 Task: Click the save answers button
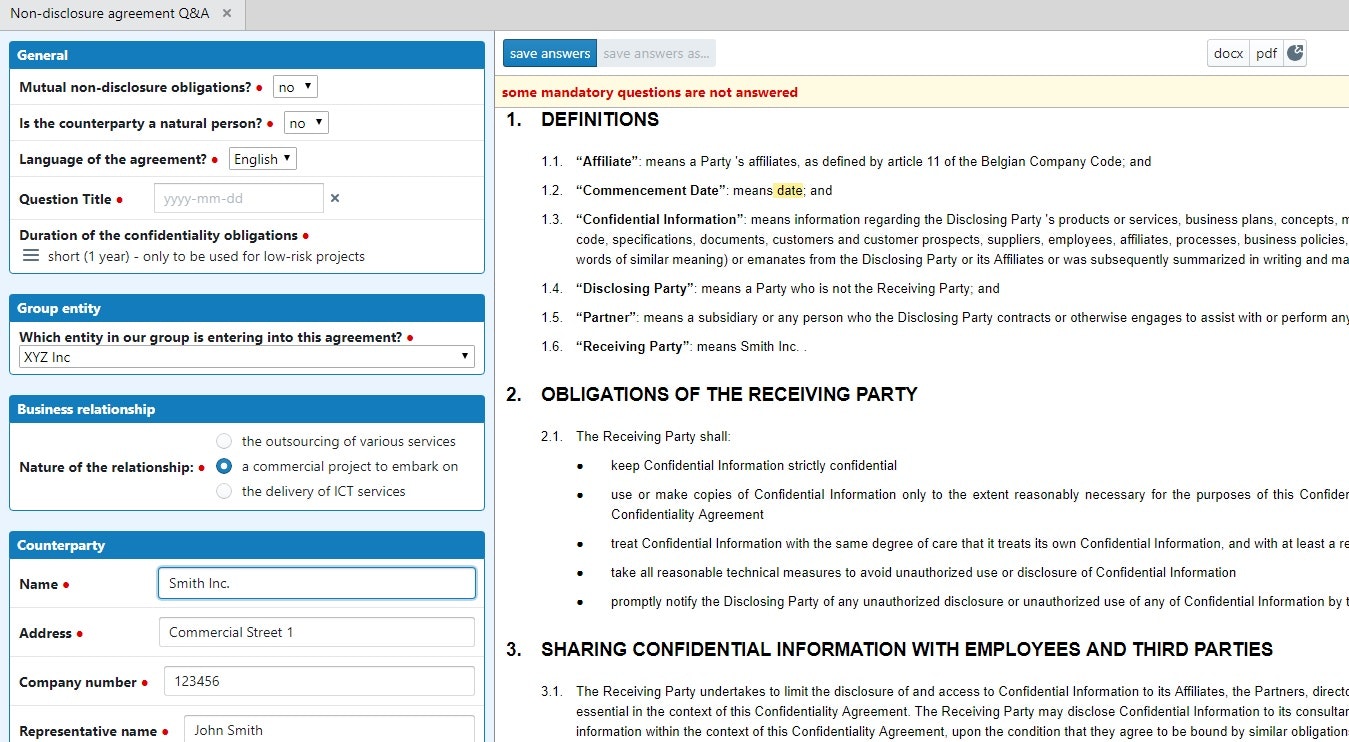click(550, 54)
